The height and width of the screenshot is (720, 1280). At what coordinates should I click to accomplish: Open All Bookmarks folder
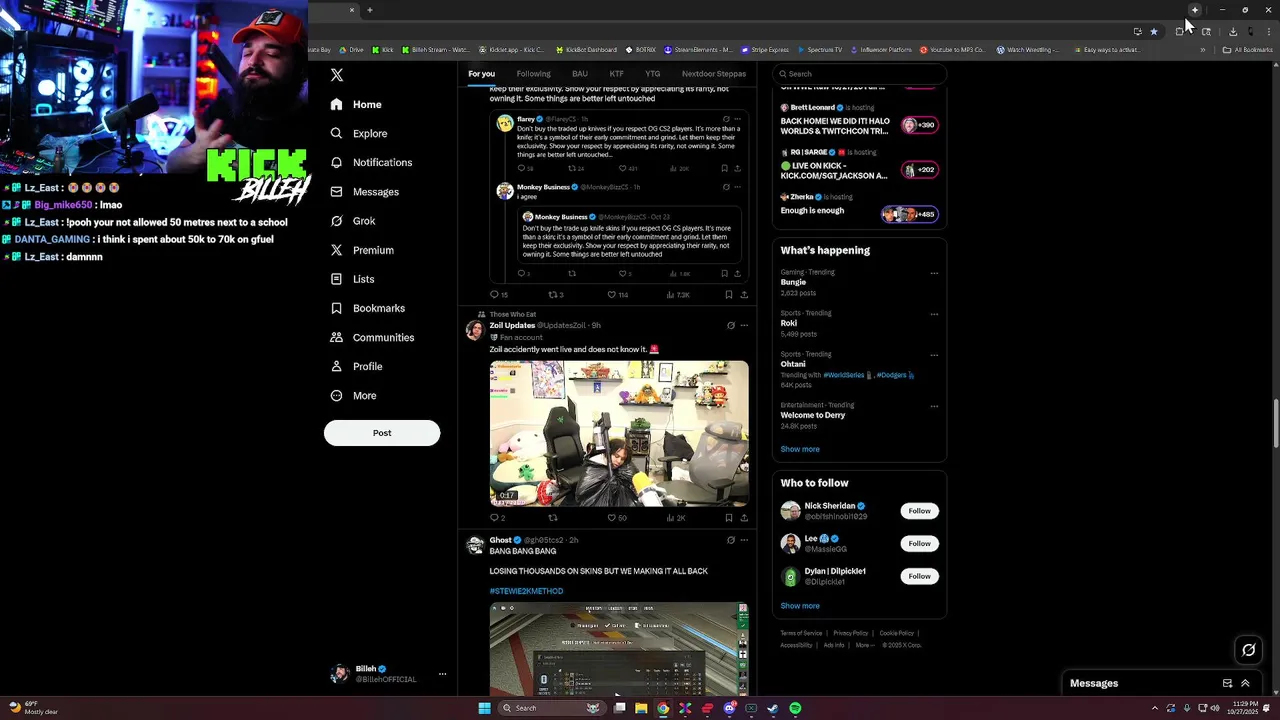tap(1247, 49)
